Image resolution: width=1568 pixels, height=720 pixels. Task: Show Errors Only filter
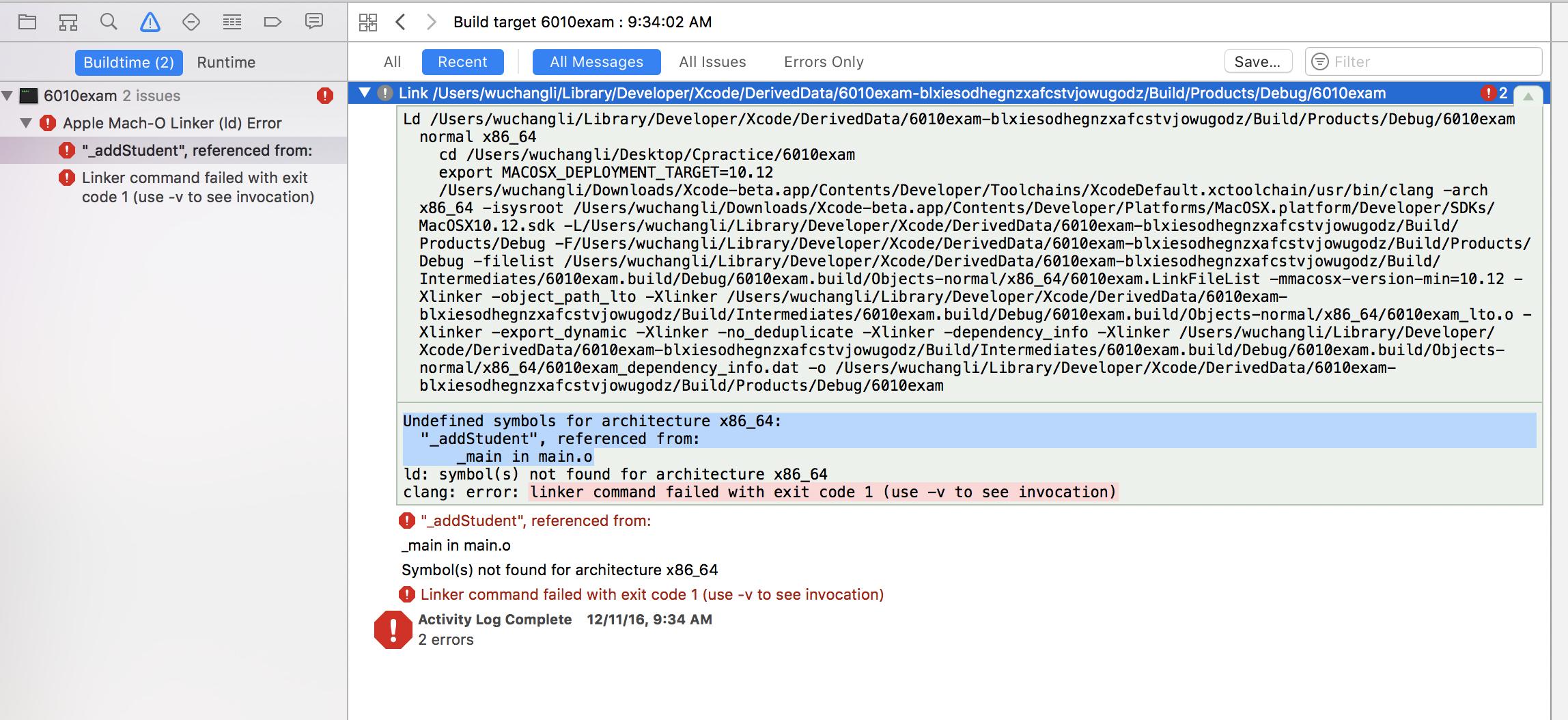(x=824, y=61)
